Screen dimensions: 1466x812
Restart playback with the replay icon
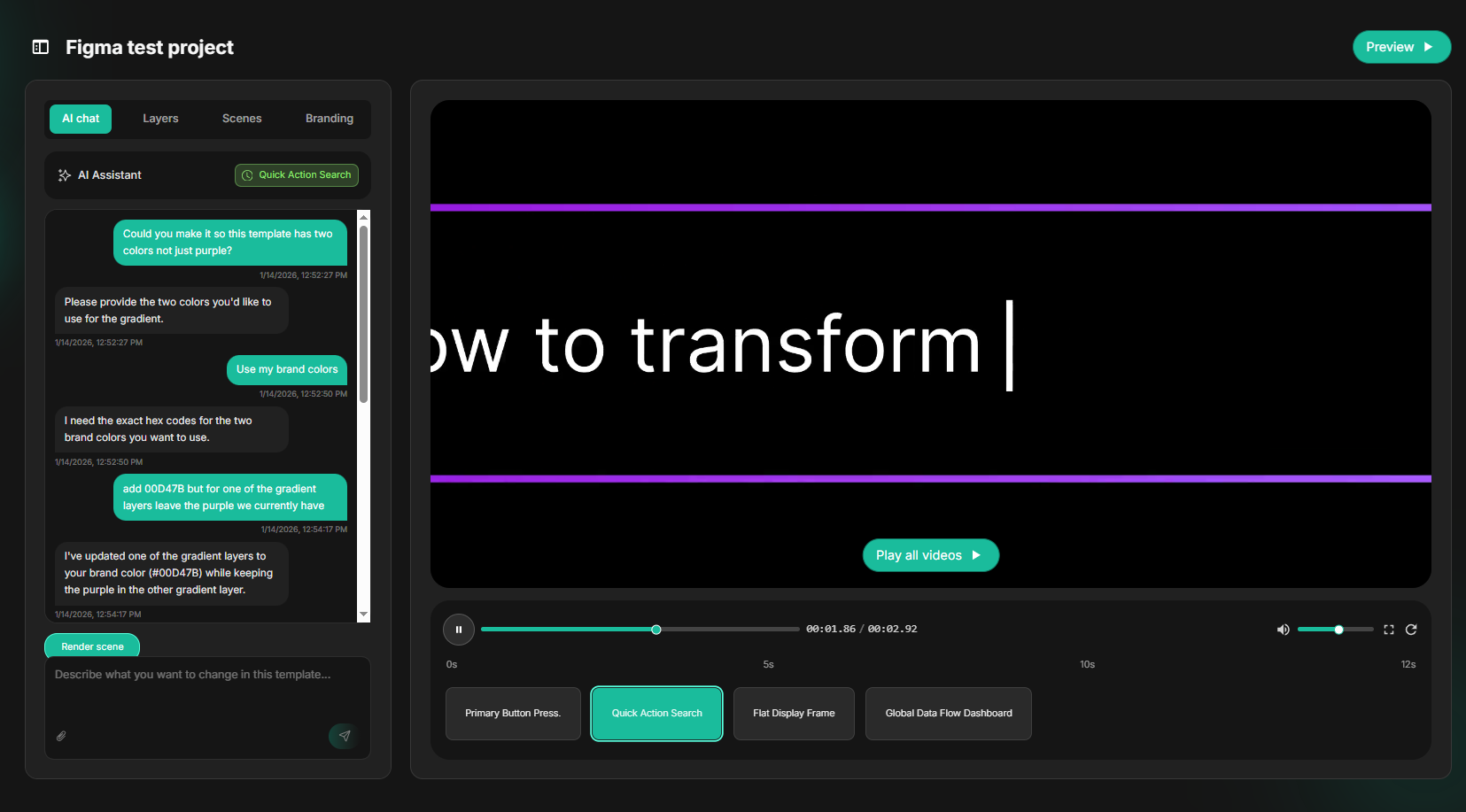tap(1410, 629)
